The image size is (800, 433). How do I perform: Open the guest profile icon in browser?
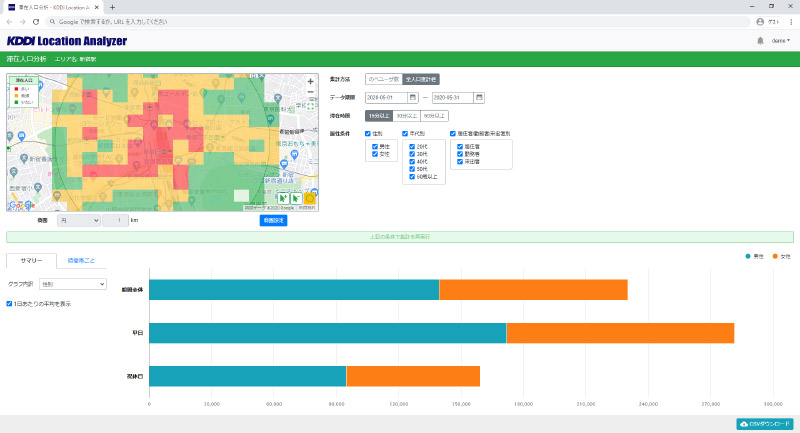pos(760,22)
